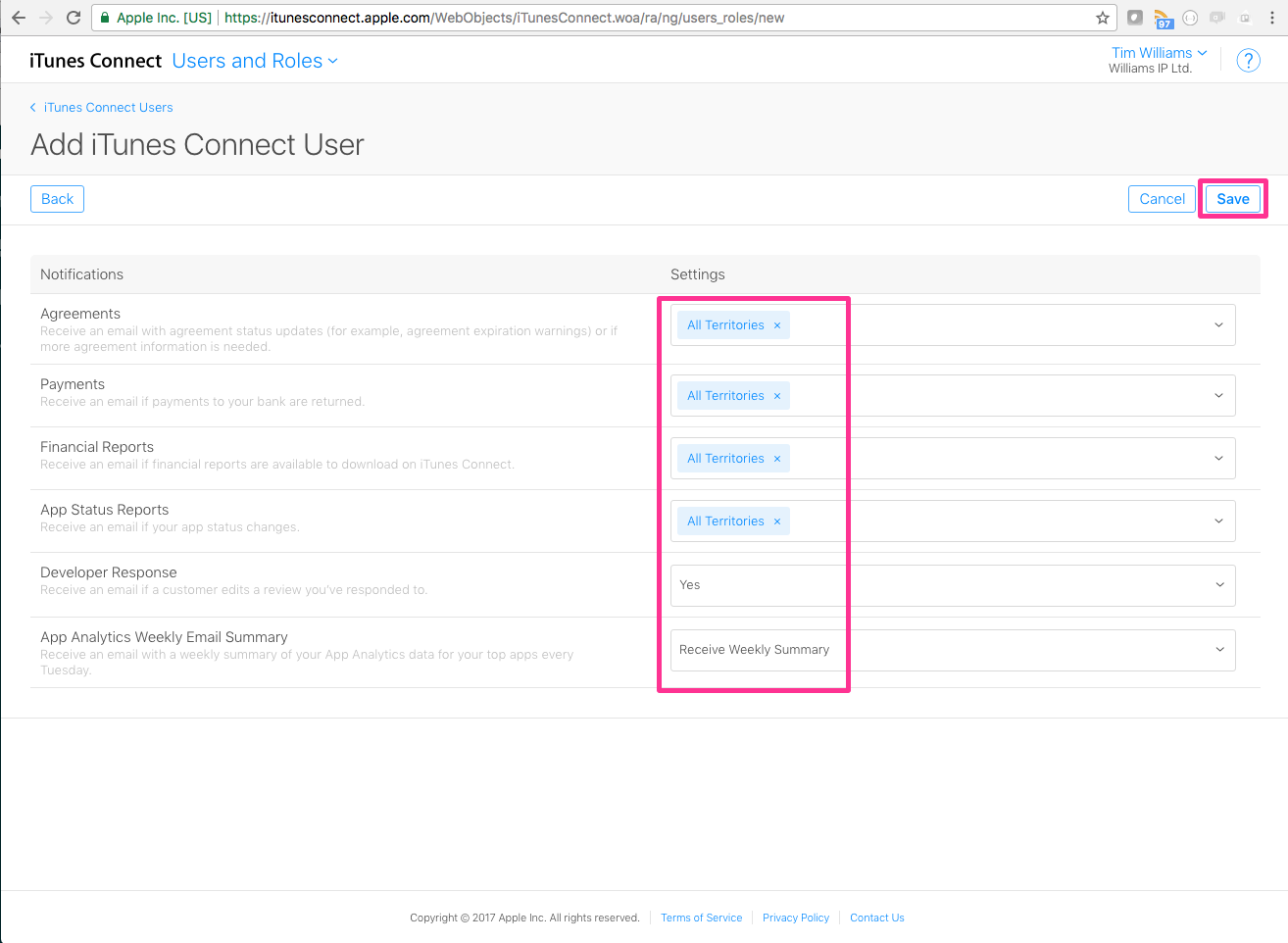The height and width of the screenshot is (943, 1288).
Task: Remove All Territories tag in Agreements row
Action: click(777, 325)
